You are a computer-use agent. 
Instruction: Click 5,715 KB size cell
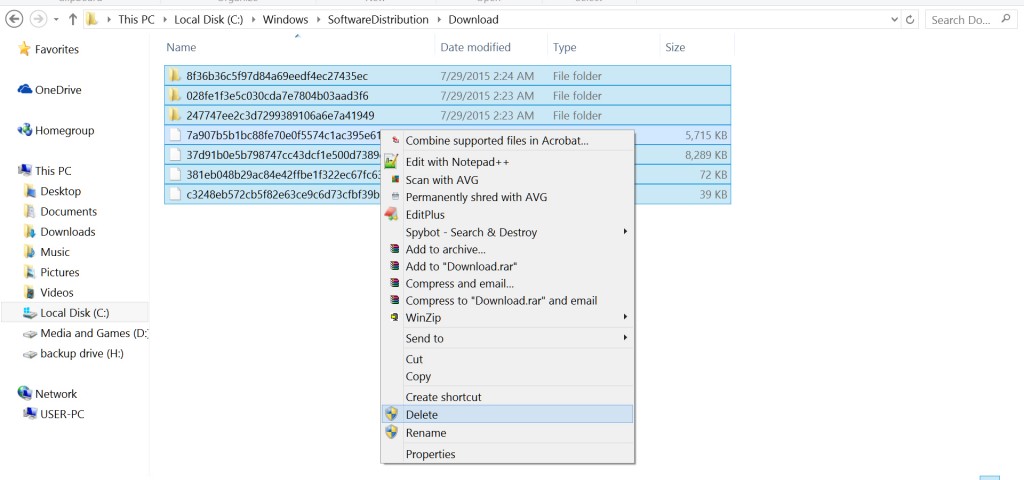tap(706, 136)
